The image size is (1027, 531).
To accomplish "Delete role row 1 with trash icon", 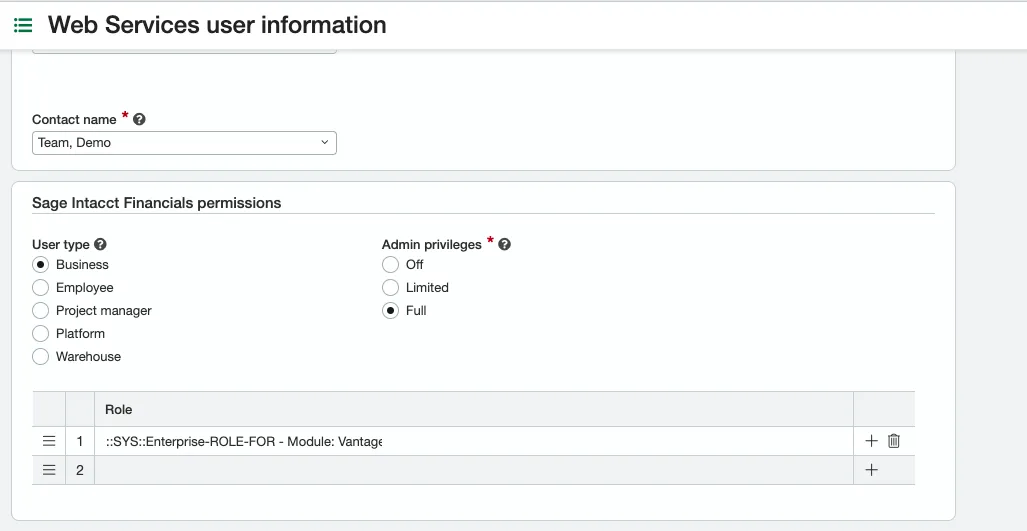I will click(893, 441).
